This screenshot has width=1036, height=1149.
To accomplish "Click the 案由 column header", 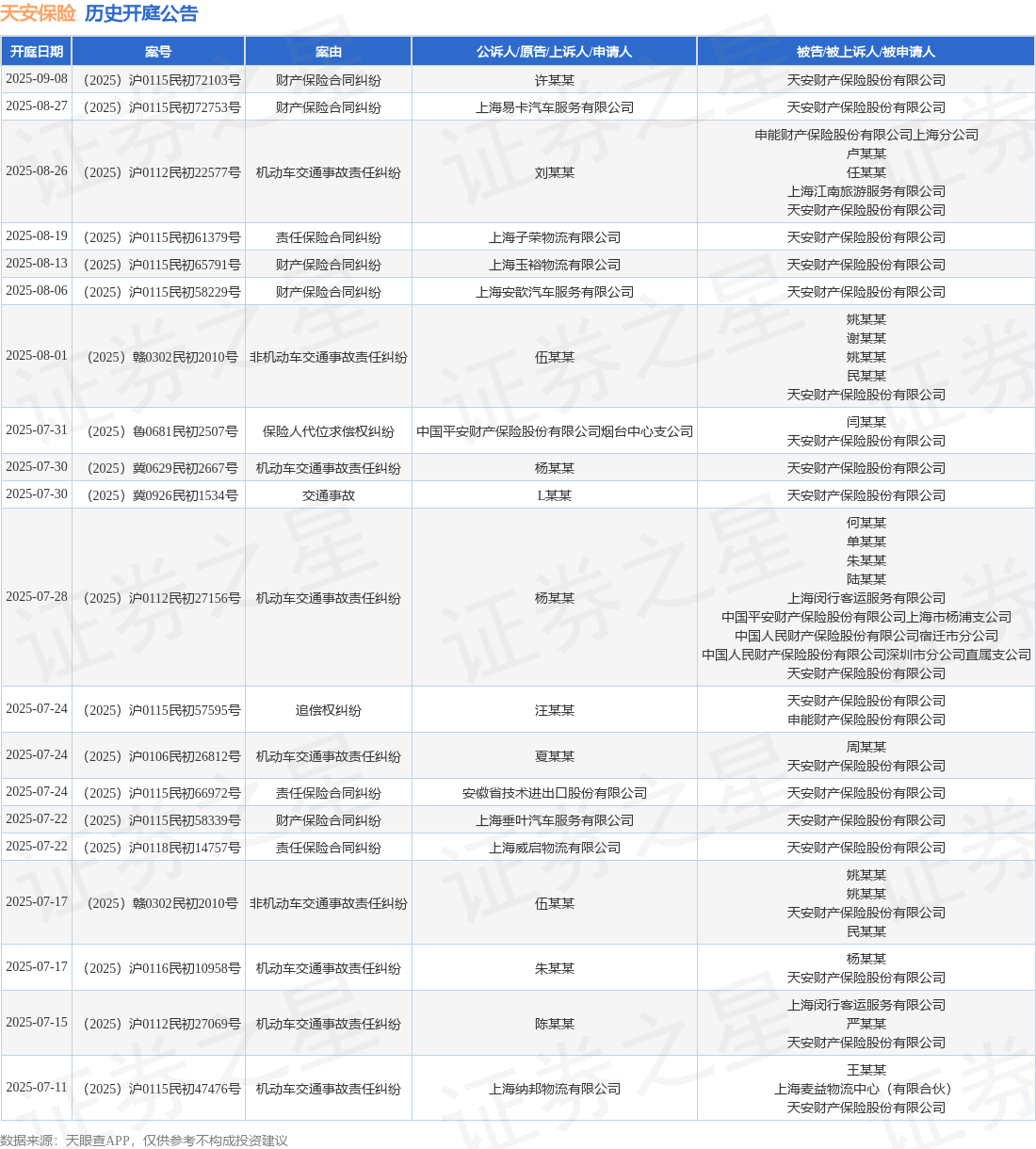I will (x=329, y=52).
